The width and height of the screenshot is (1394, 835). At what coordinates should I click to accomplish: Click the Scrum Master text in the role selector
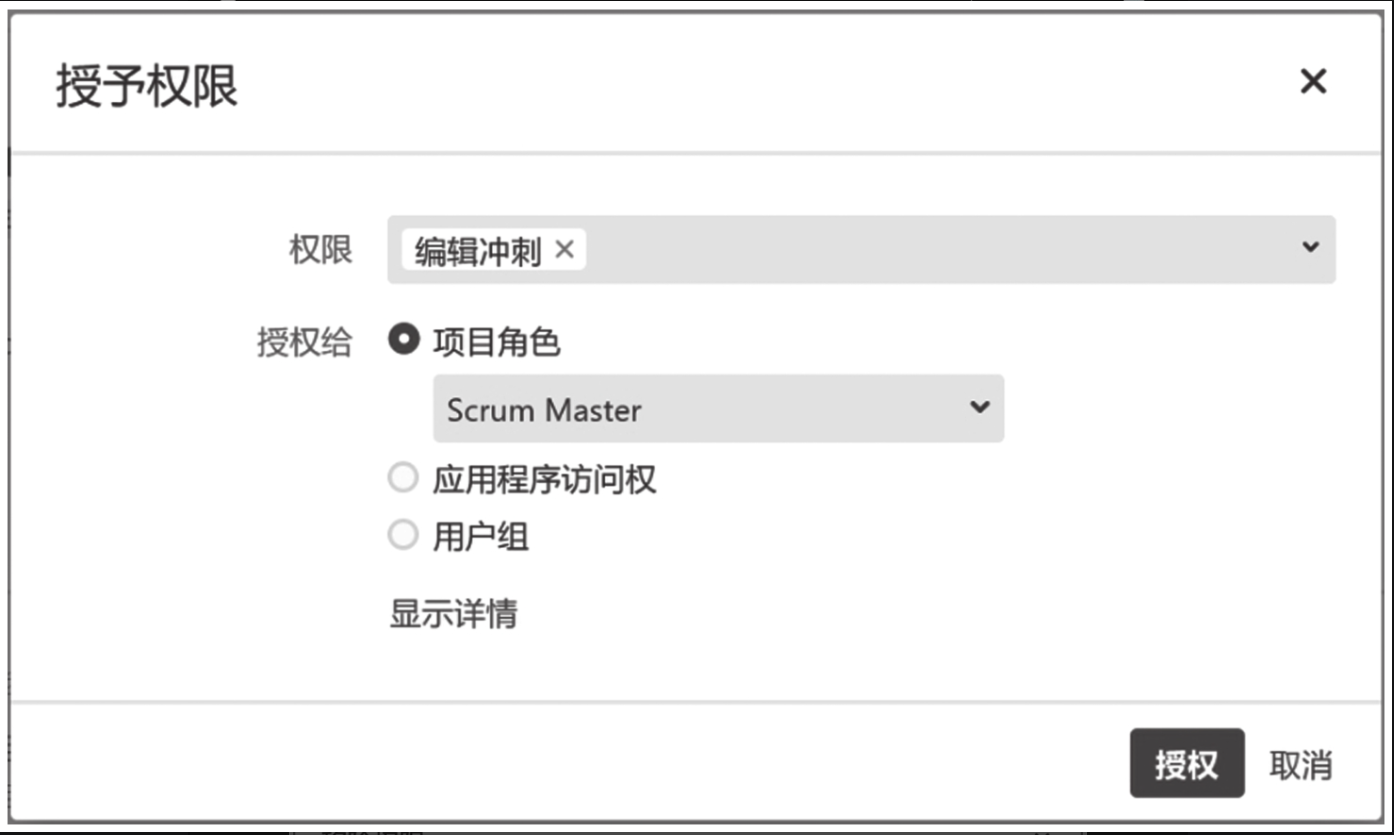[544, 410]
